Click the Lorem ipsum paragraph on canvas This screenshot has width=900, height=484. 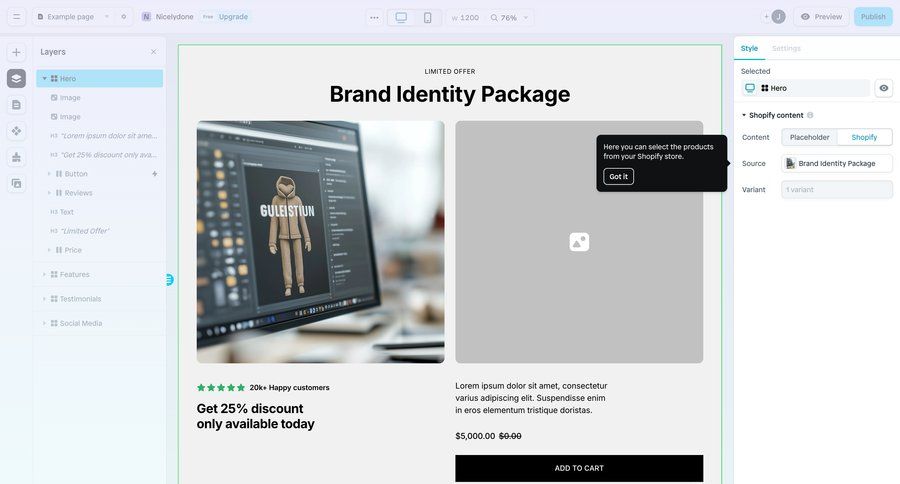[531, 398]
